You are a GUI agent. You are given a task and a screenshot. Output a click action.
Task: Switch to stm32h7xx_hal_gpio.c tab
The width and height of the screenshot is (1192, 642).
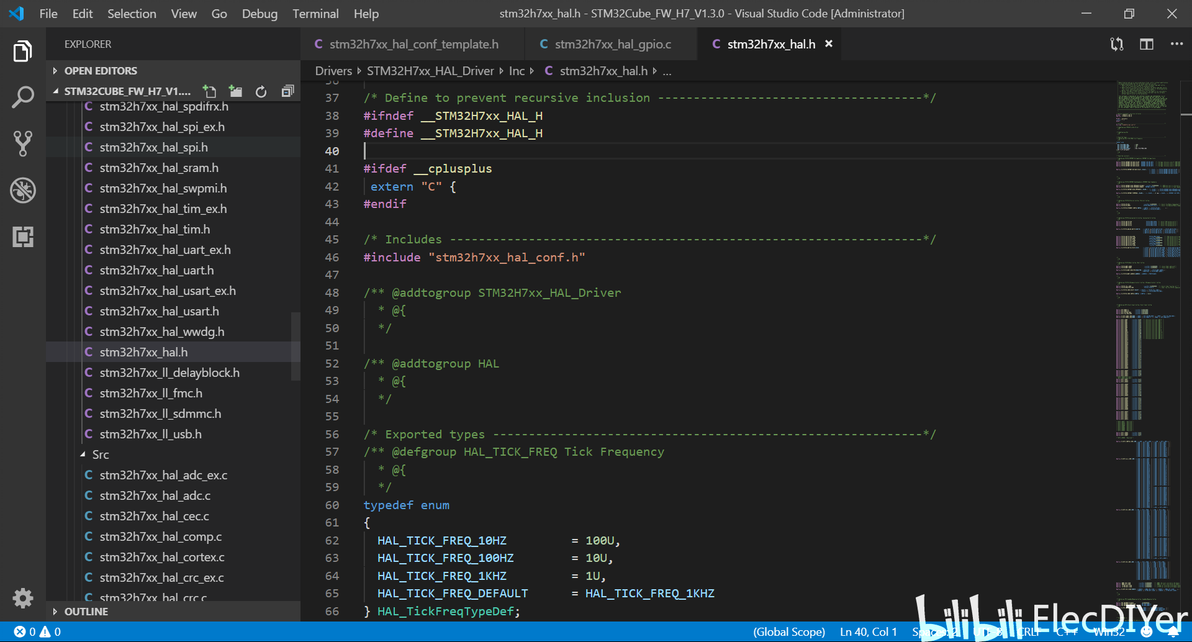tap(612, 44)
